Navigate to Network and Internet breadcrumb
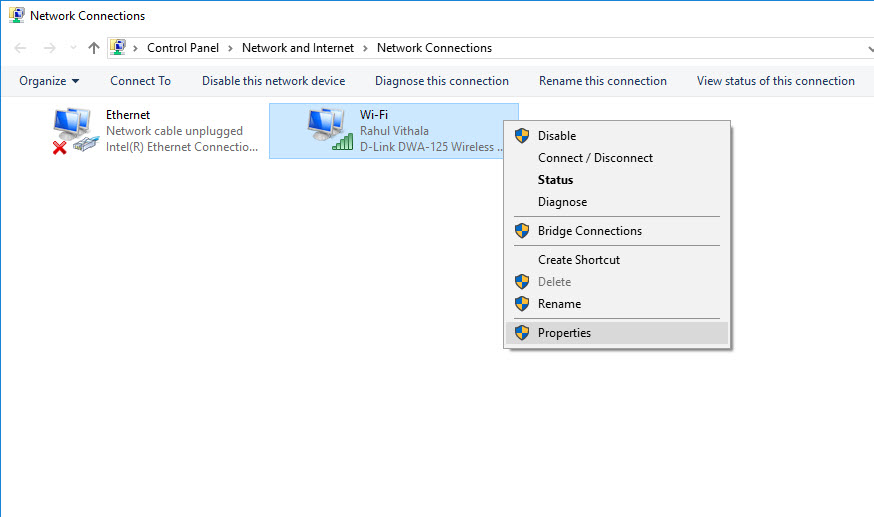The image size is (874, 517). 298,48
